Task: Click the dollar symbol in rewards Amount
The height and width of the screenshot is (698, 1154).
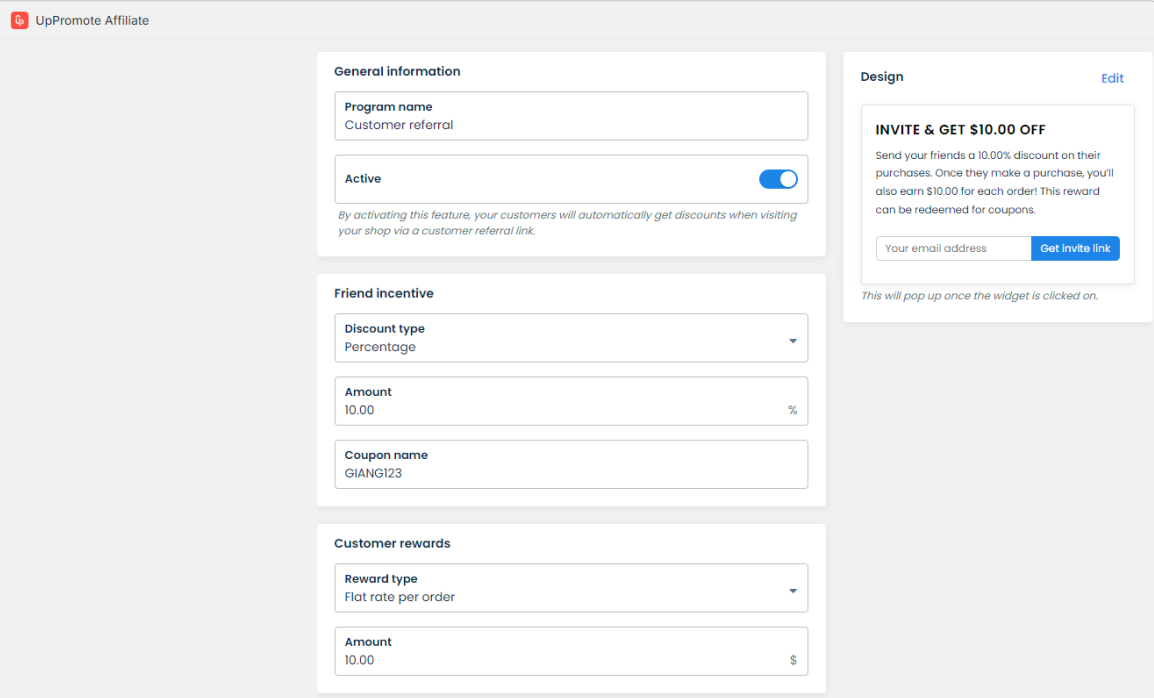Action: [793, 660]
